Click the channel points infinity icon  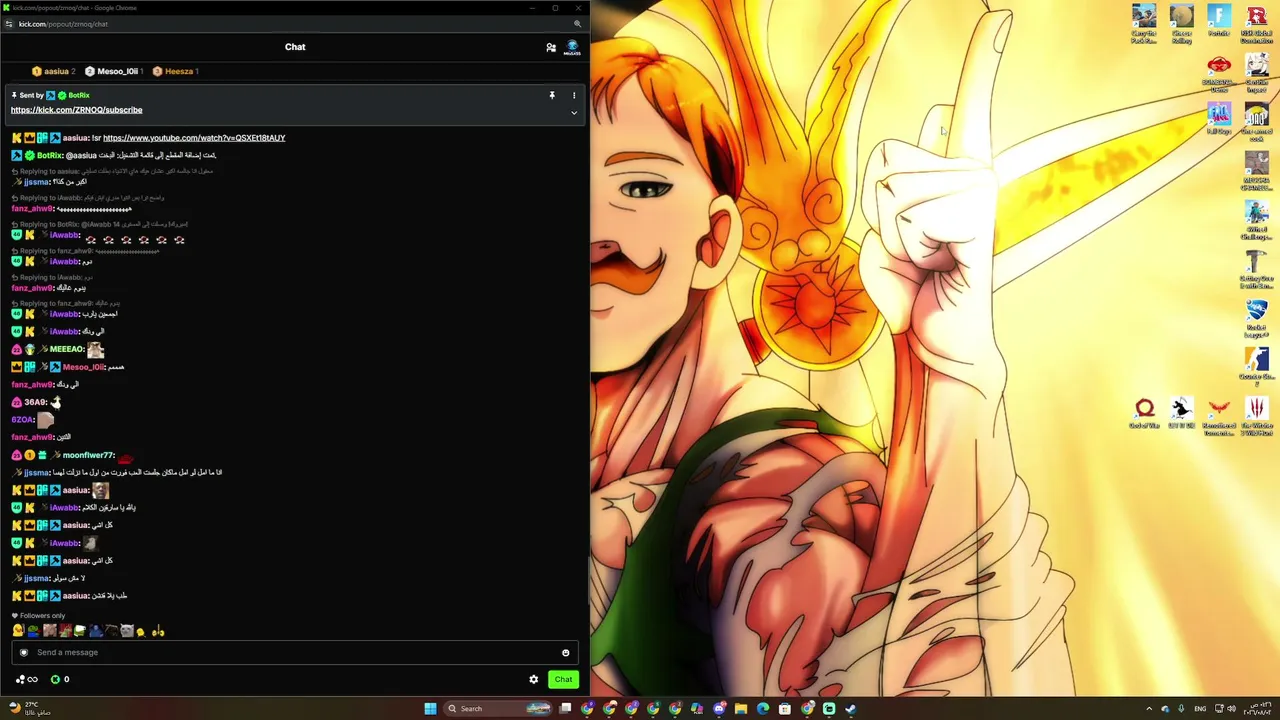click(26, 680)
